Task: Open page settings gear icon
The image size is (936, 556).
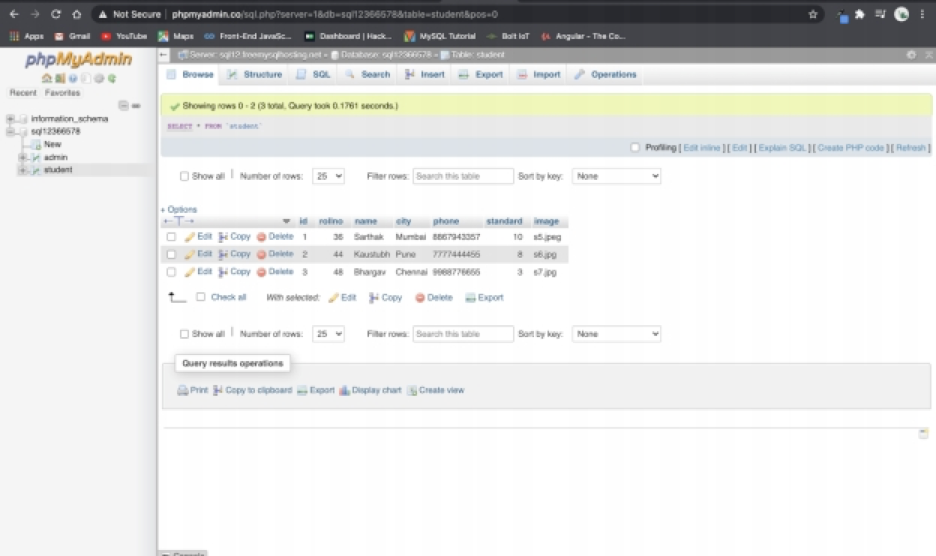Action: pyautogui.click(x=911, y=55)
